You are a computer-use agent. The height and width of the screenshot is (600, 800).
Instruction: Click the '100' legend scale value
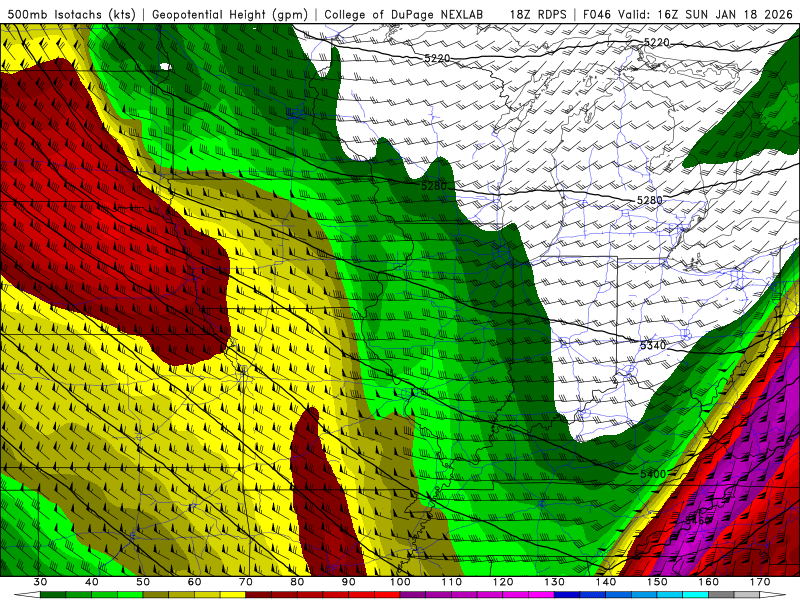[400, 582]
